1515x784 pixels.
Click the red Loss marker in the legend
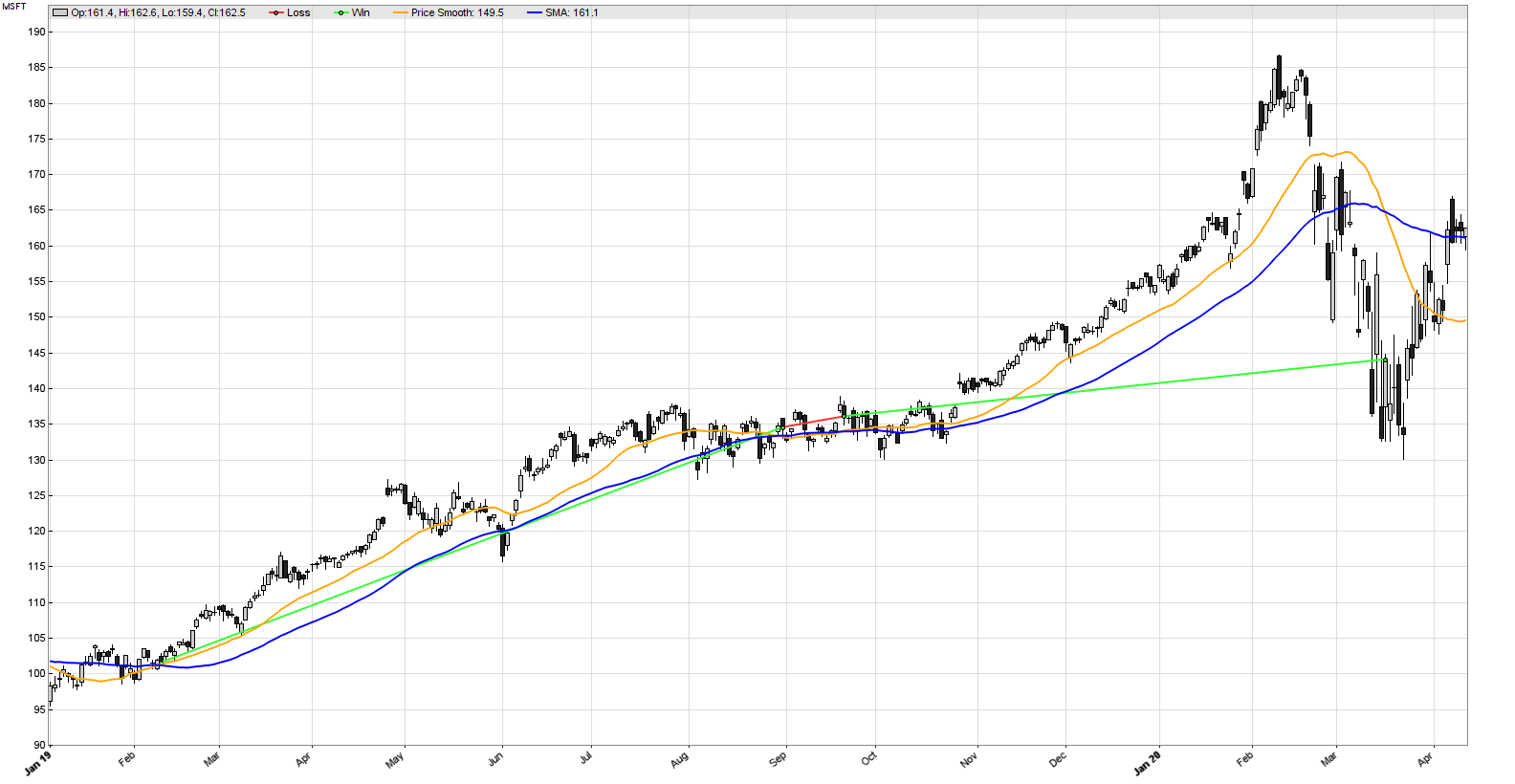point(276,13)
